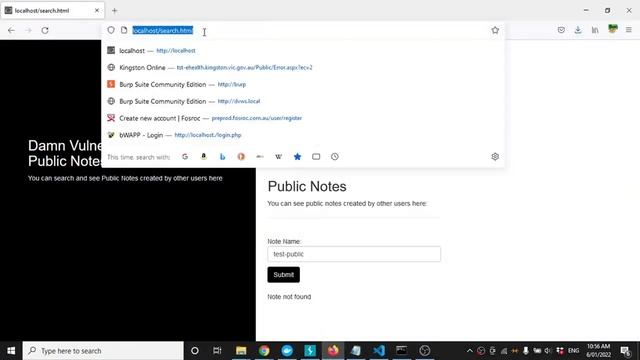Go back using the browser back arrow
The height and width of the screenshot is (360, 640).
tap(11, 30)
